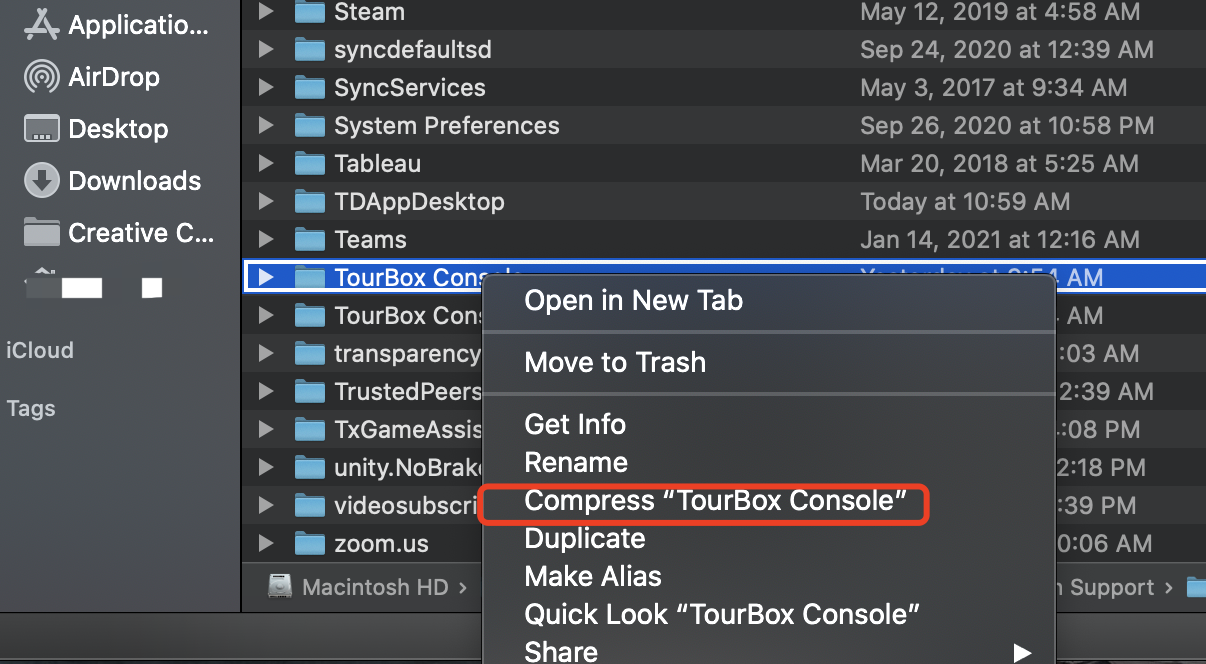Viewport: 1206px width, 664px height.
Task: Select Get Info from context menu
Action: 575,424
